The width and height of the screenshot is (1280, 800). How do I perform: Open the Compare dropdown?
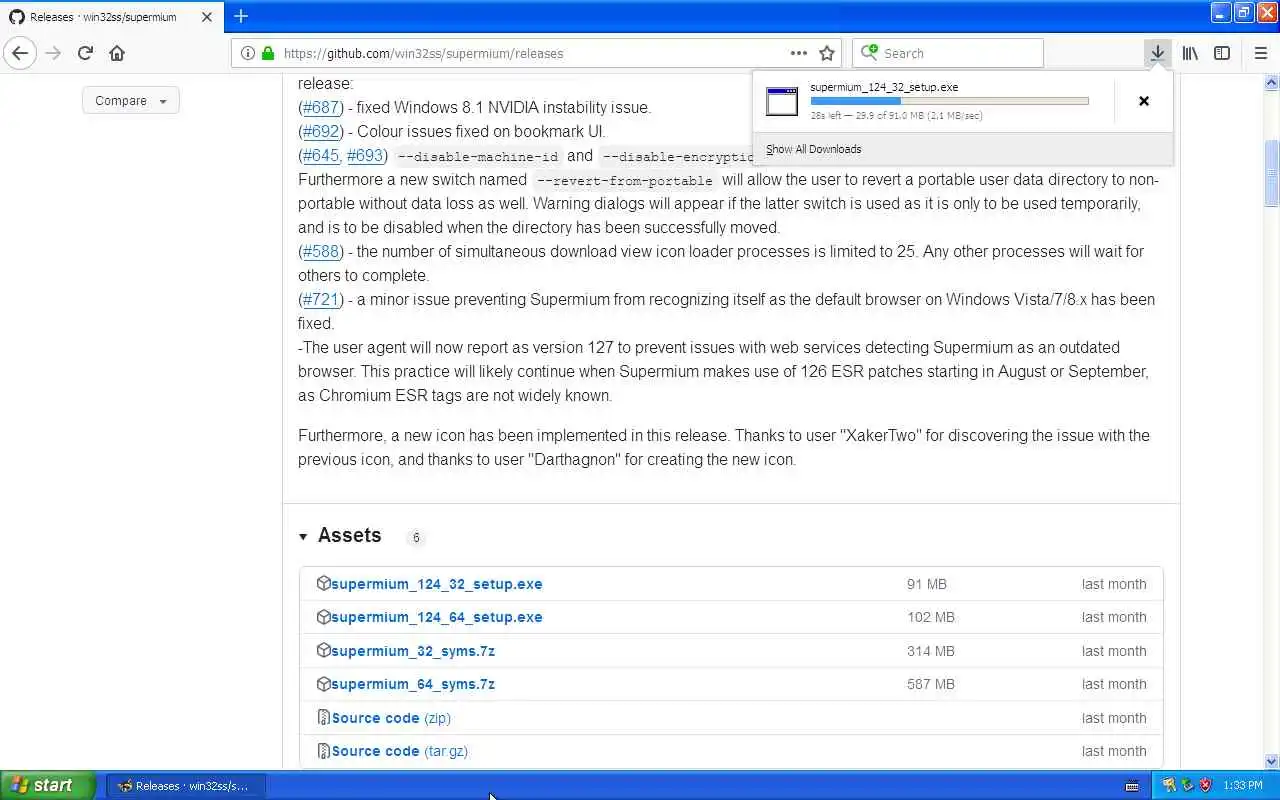pyautogui.click(x=131, y=101)
